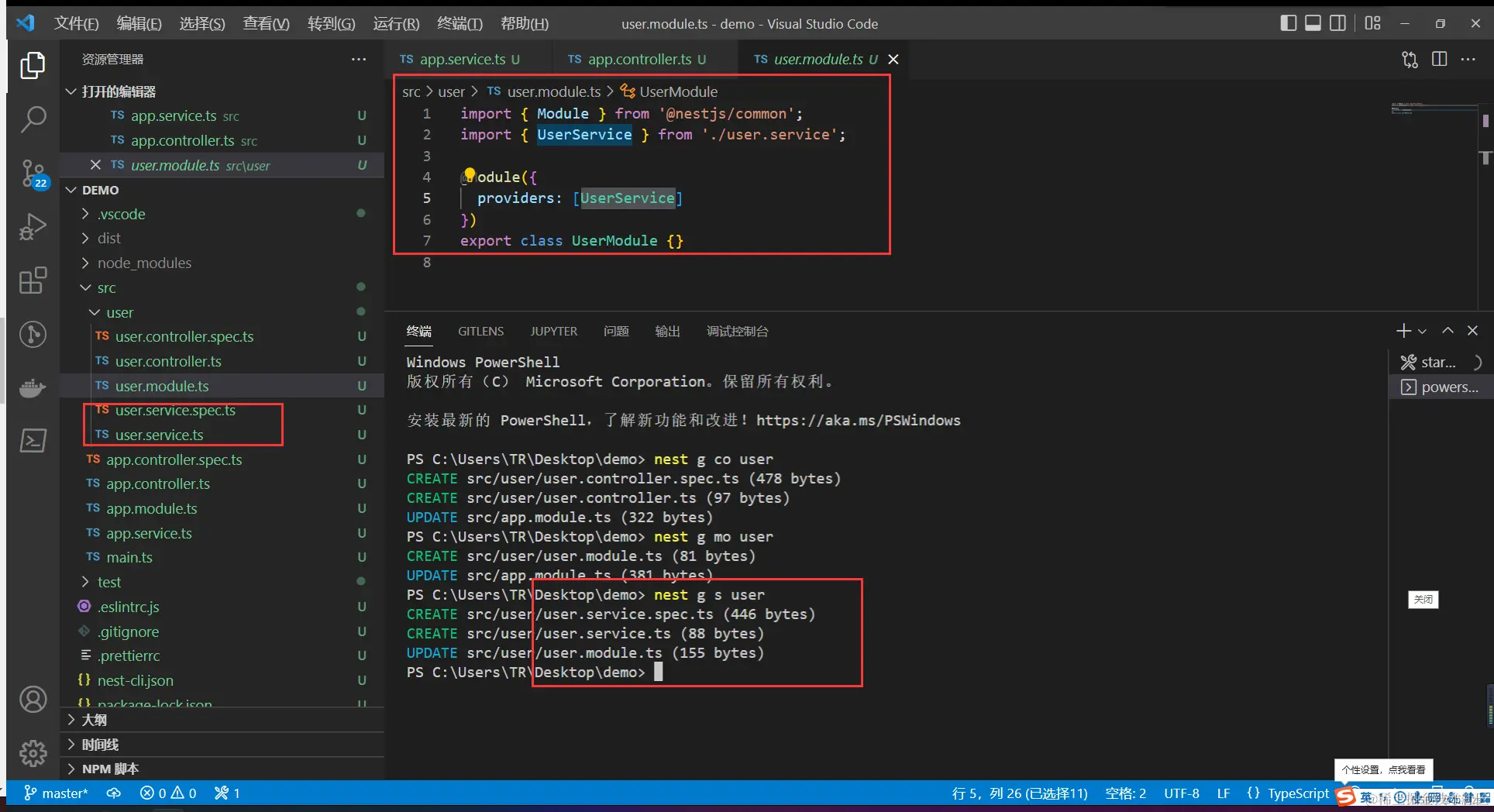Open the Run and Debug view

pos(33,227)
